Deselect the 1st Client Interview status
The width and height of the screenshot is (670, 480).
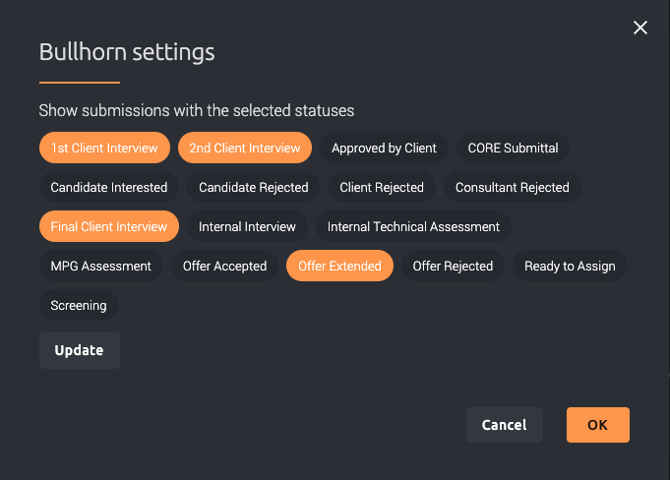104,148
